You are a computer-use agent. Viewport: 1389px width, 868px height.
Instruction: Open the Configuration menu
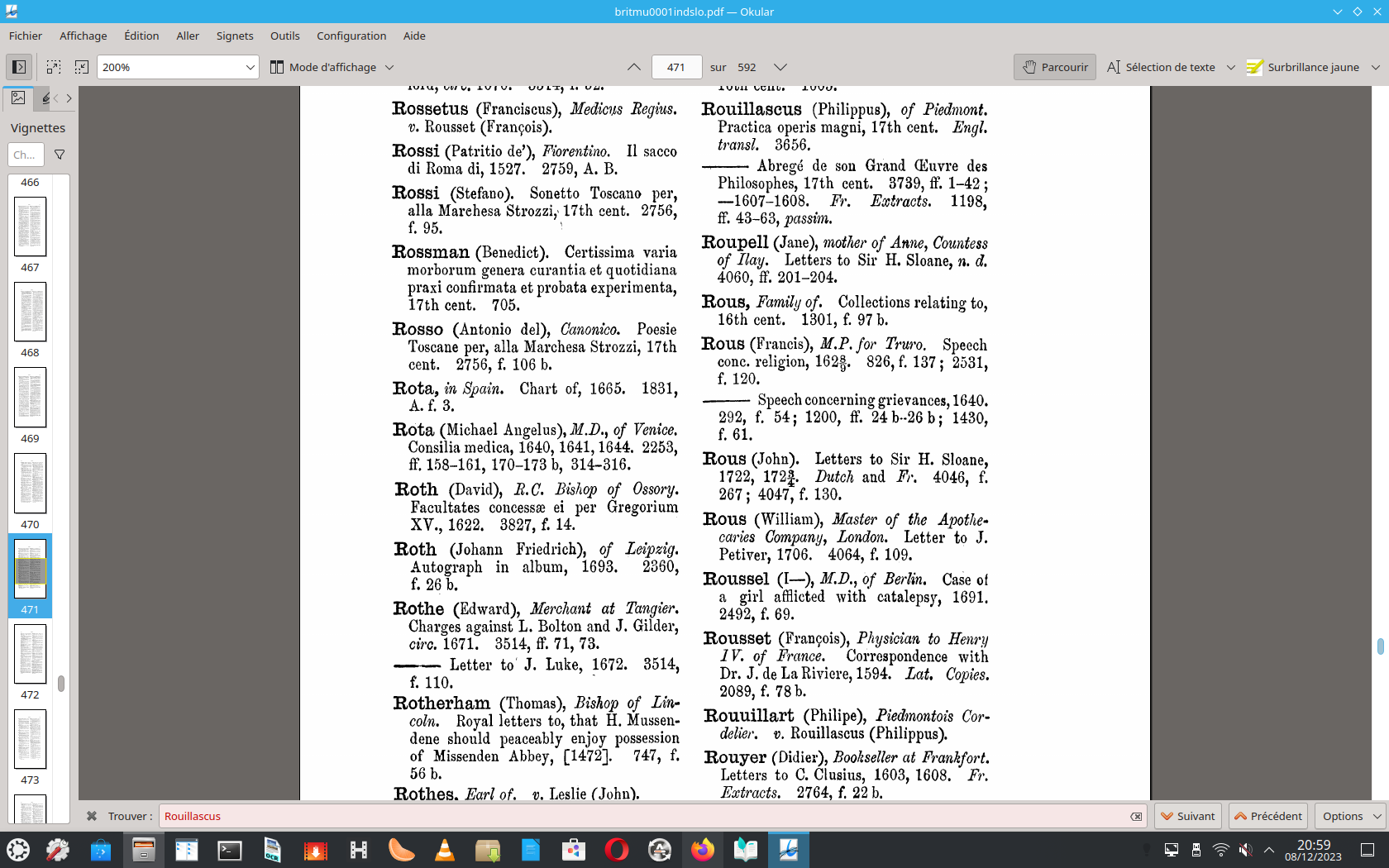tap(351, 36)
